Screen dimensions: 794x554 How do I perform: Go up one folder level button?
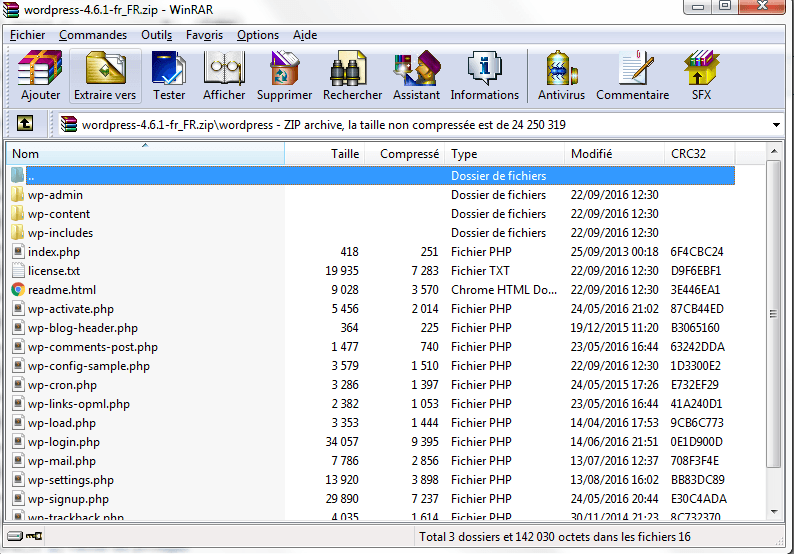(25, 124)
